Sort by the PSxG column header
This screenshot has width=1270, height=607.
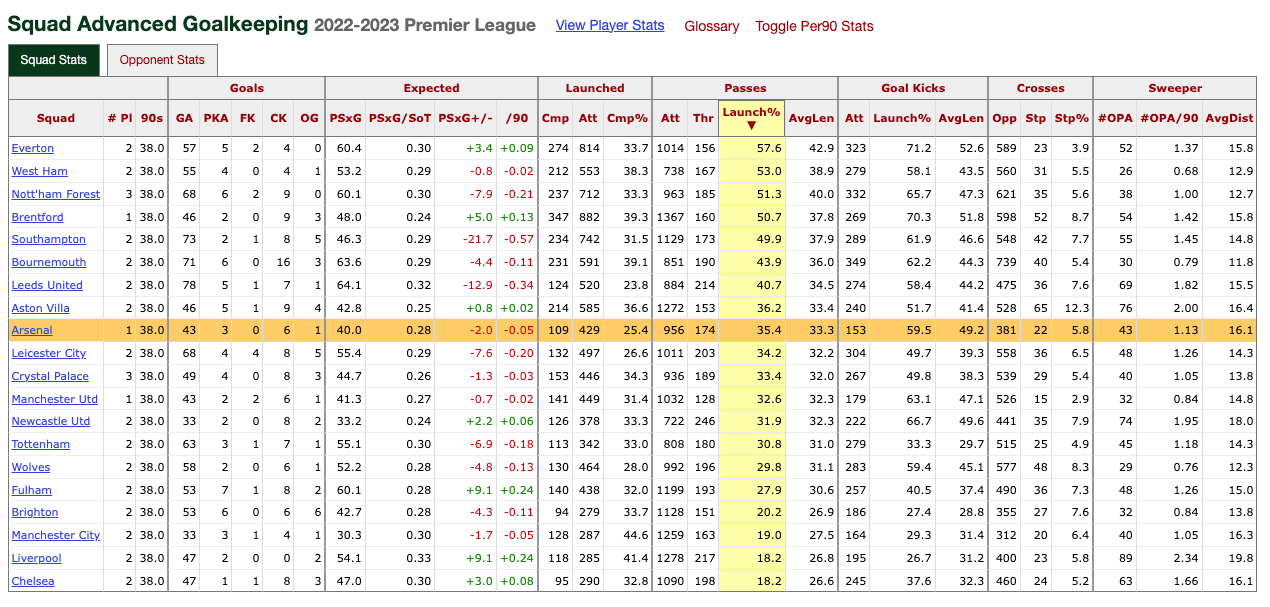(345, 118)
